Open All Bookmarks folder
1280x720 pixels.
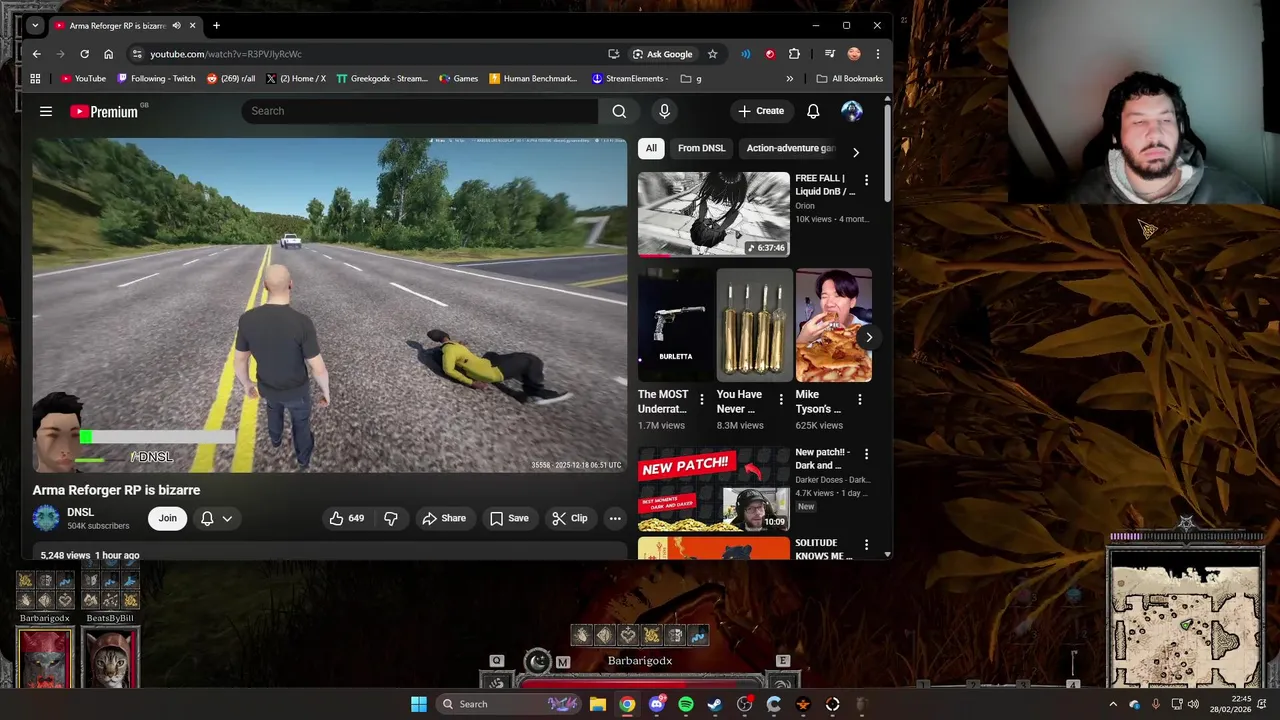click(849, 79)
